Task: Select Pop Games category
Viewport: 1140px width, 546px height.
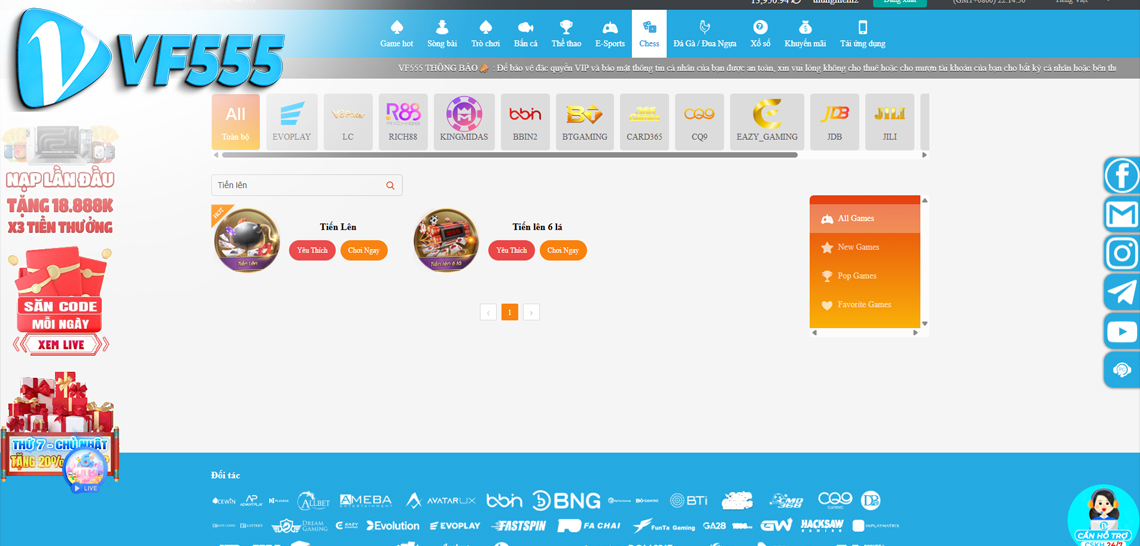Action: point(865,276)
